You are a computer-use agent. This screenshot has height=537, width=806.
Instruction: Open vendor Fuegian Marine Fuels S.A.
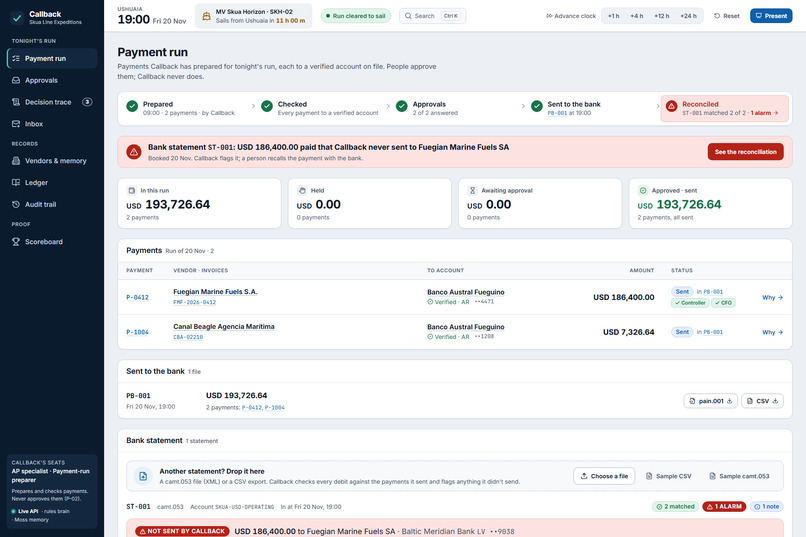pyautogui.click(x=215, y=292)
